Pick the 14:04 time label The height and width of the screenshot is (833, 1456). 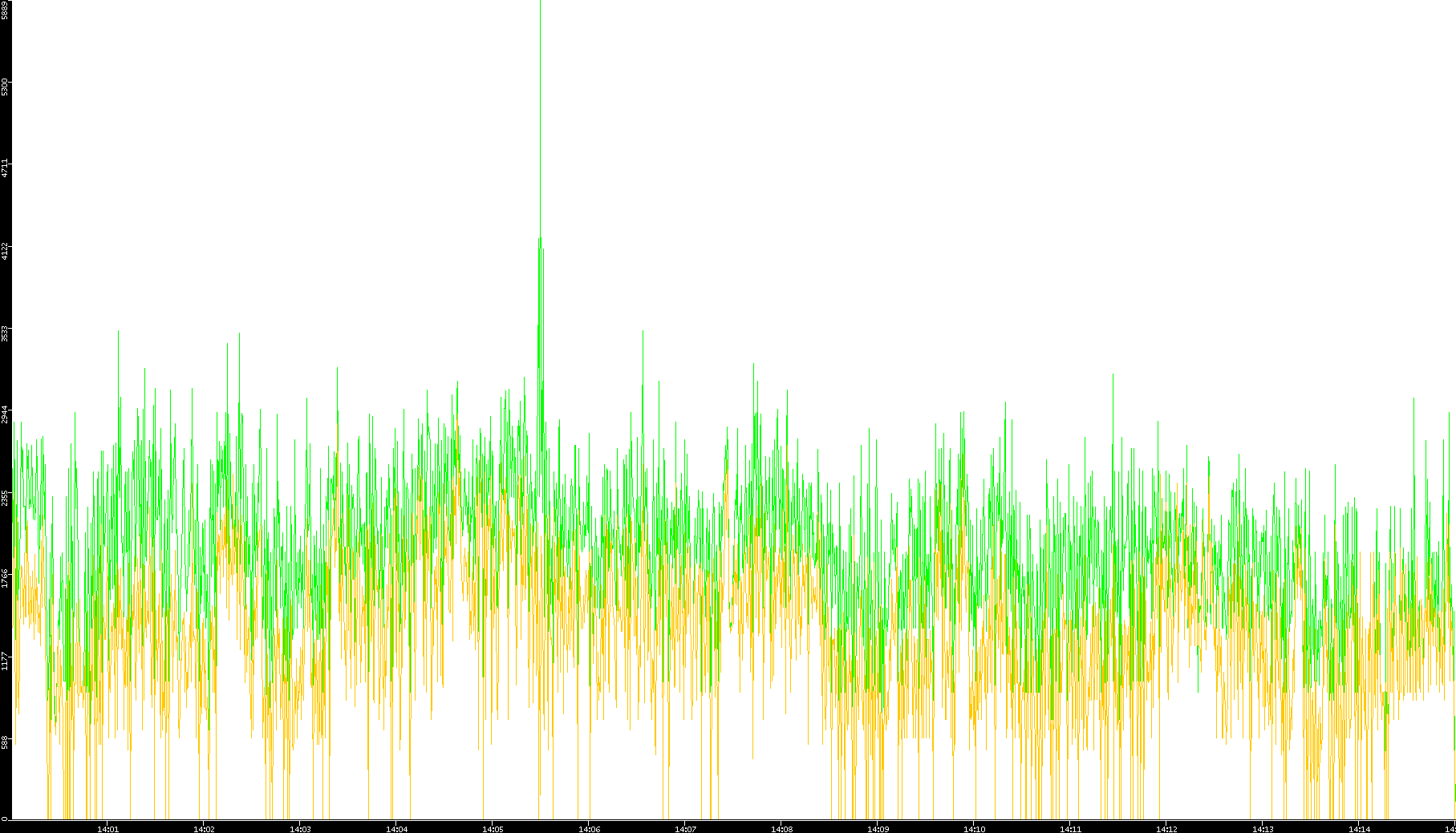click(x=397, y=829)
